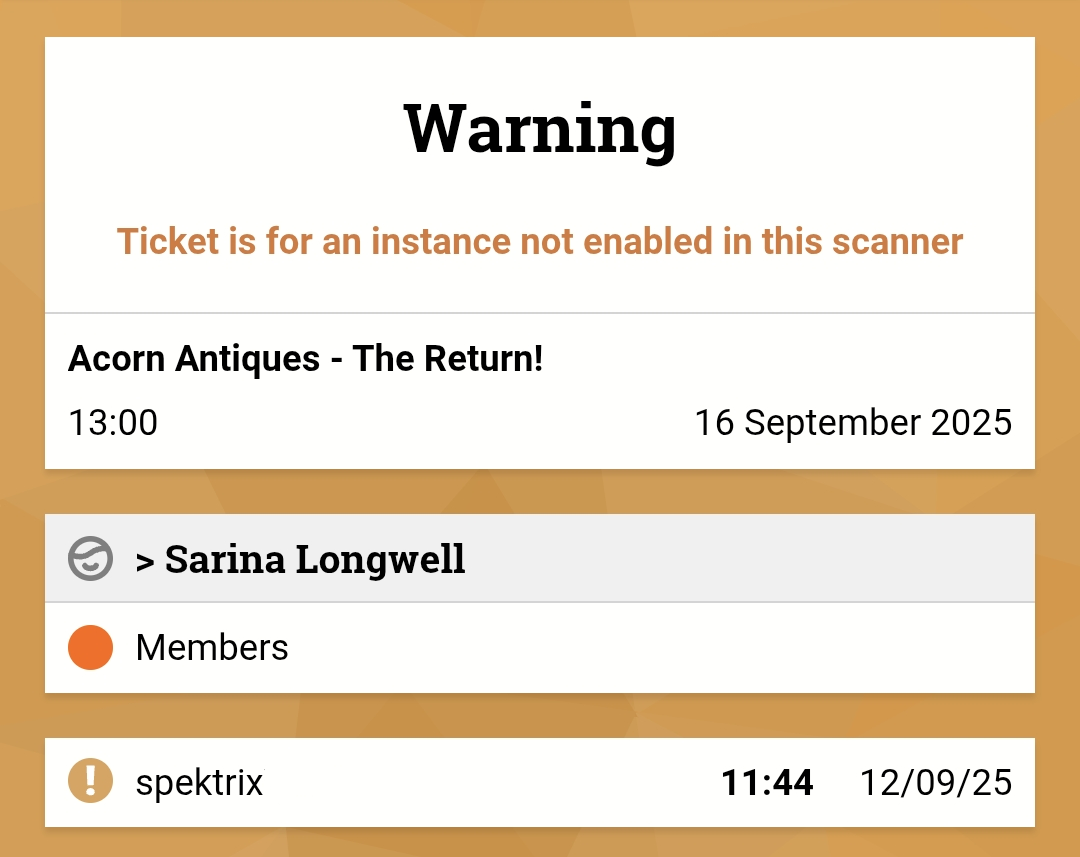
Task: Tap the warning footer row to acknowledge
Action: [540, 782]
